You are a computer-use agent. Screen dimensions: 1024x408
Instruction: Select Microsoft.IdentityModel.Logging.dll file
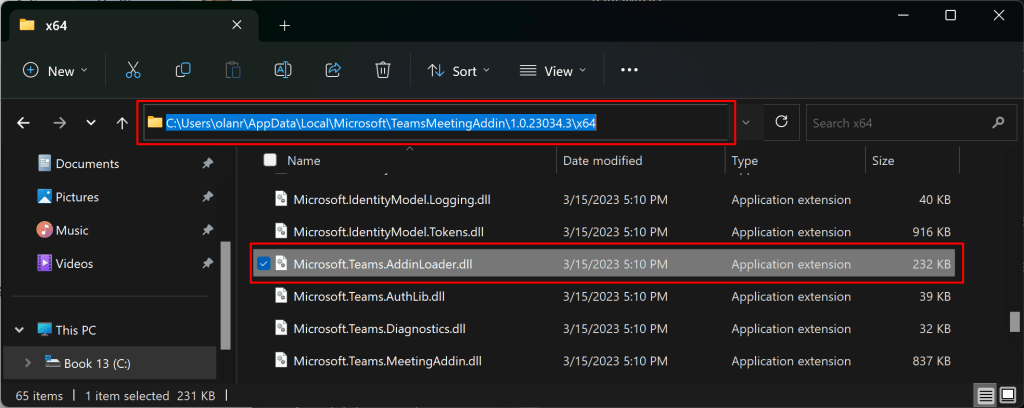pos(392,200)
